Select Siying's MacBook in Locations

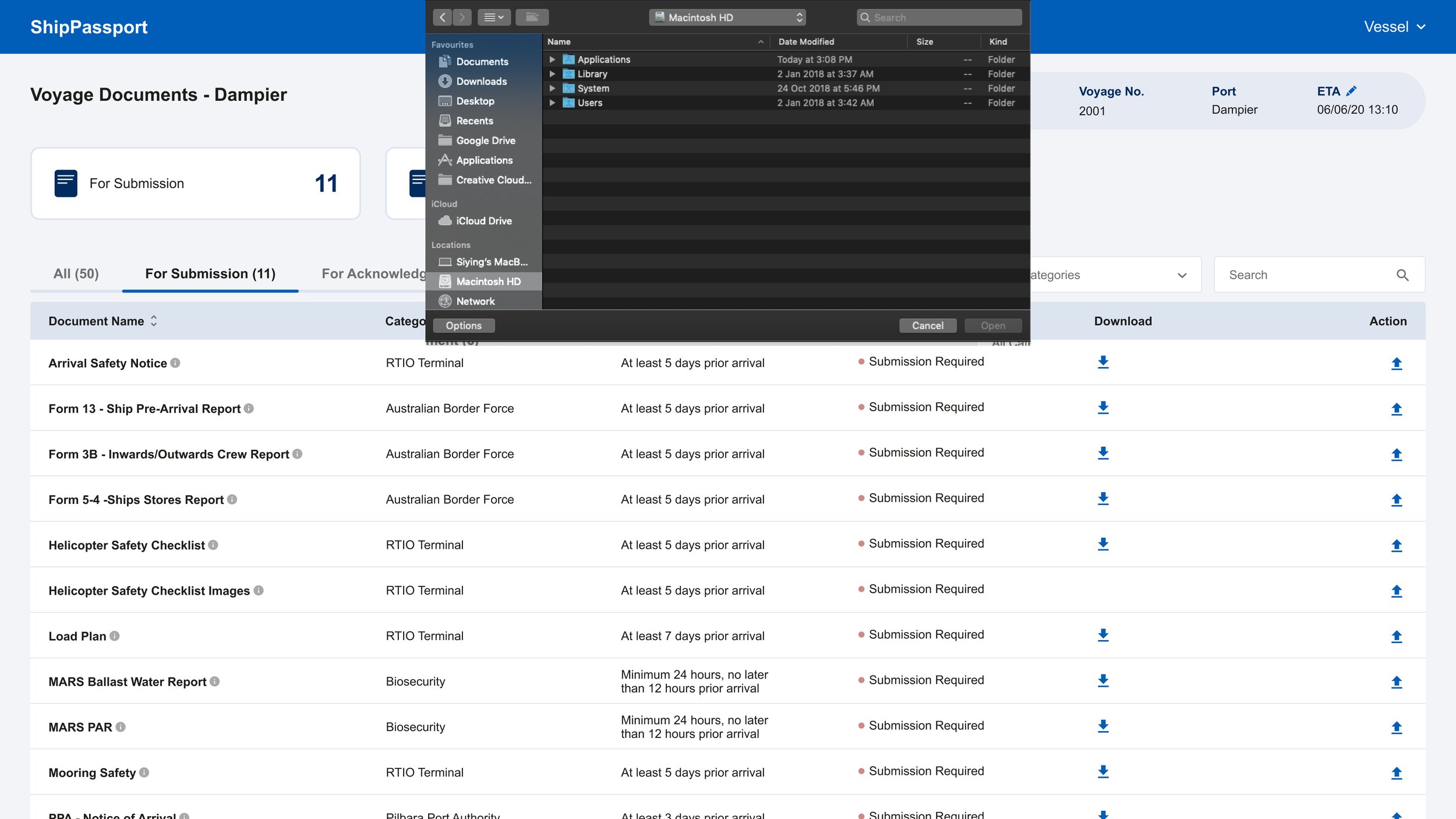pos(483,262)
